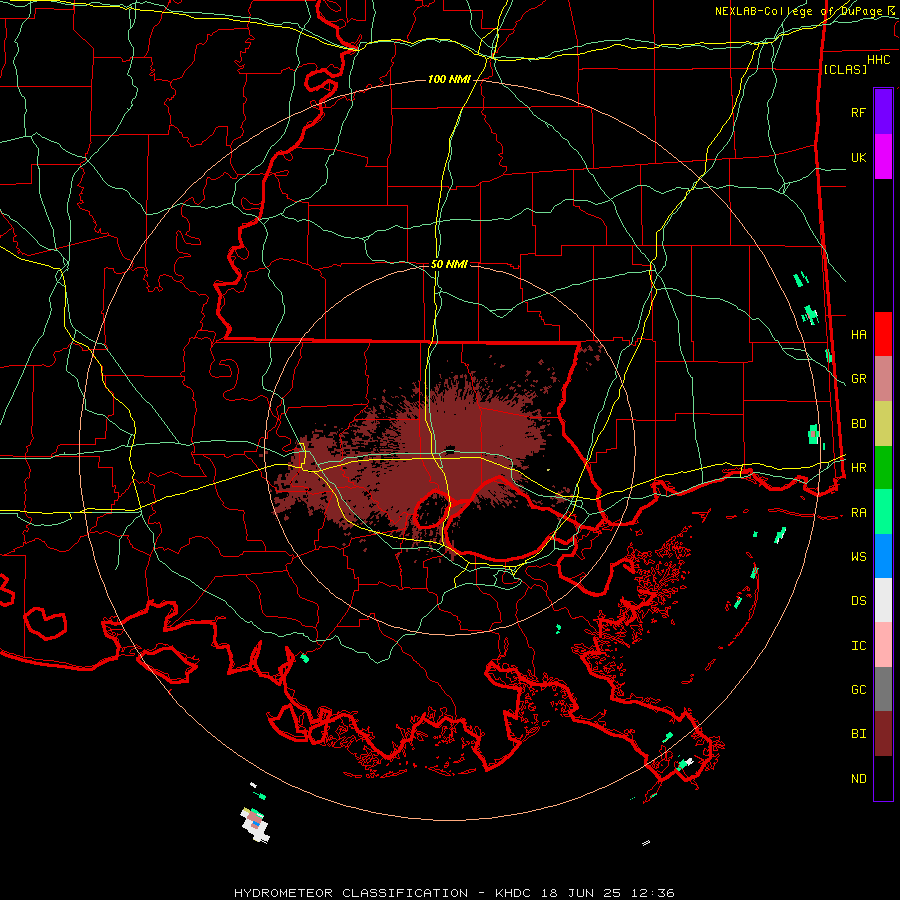This screenshot has height=900, width=900.
Task: Click the RA legend label
Action: 858,513
